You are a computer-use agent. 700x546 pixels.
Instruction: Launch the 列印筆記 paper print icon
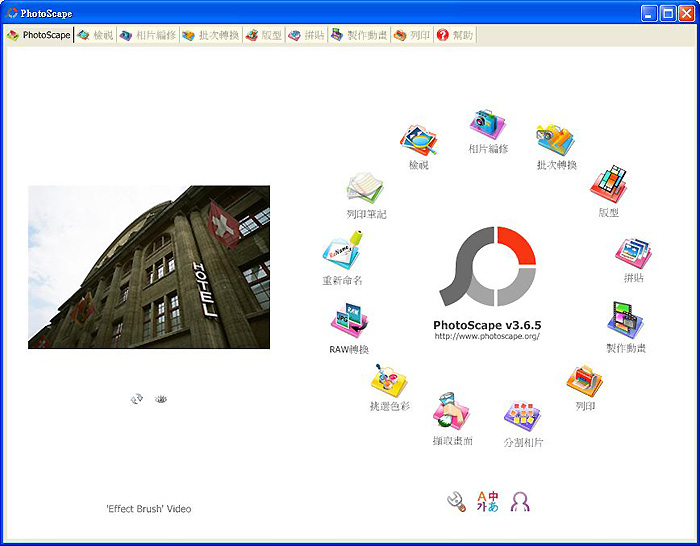[365, 188]
